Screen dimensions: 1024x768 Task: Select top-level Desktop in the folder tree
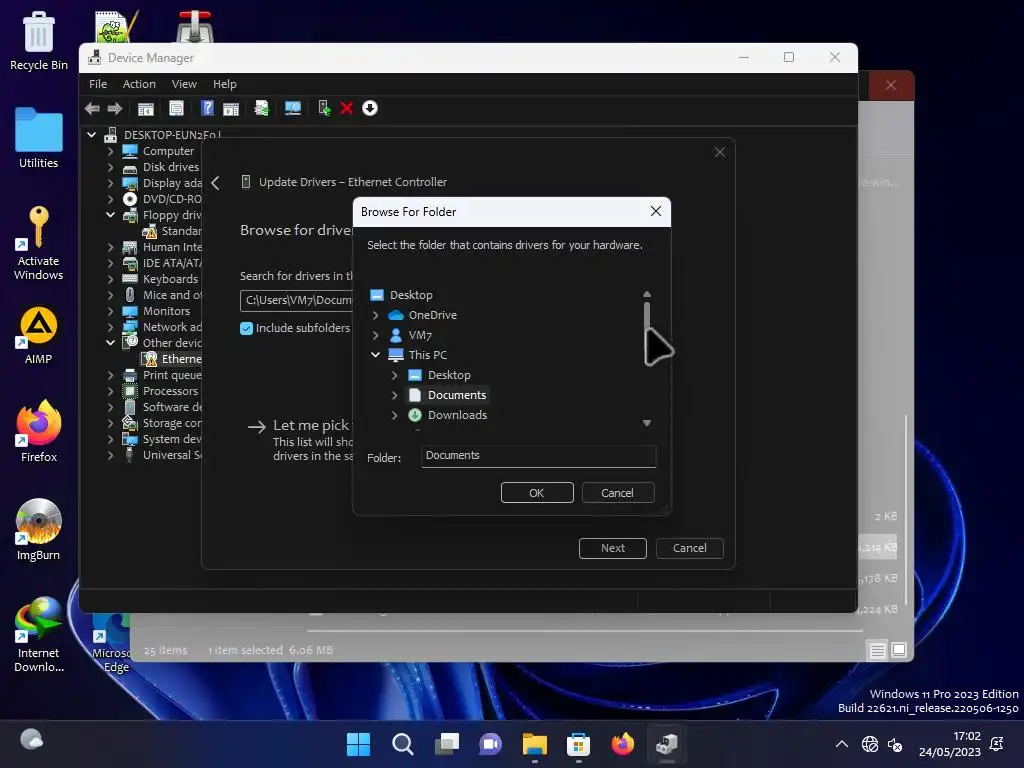(411, 295)
